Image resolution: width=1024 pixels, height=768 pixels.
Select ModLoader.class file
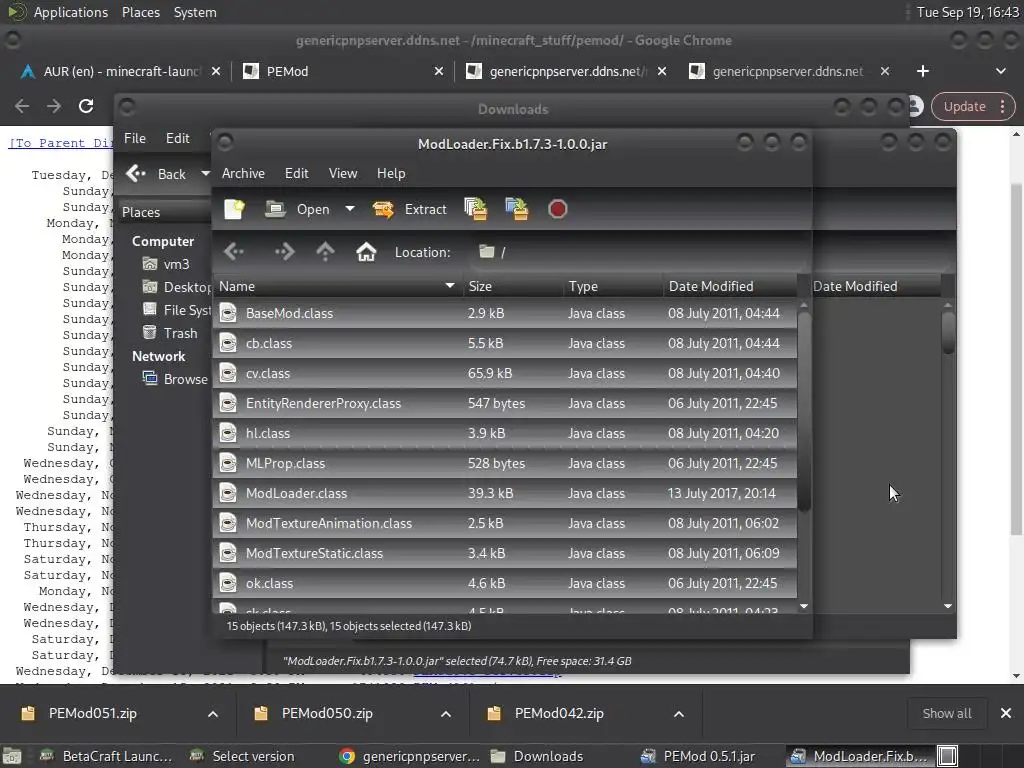coord(505,494)
